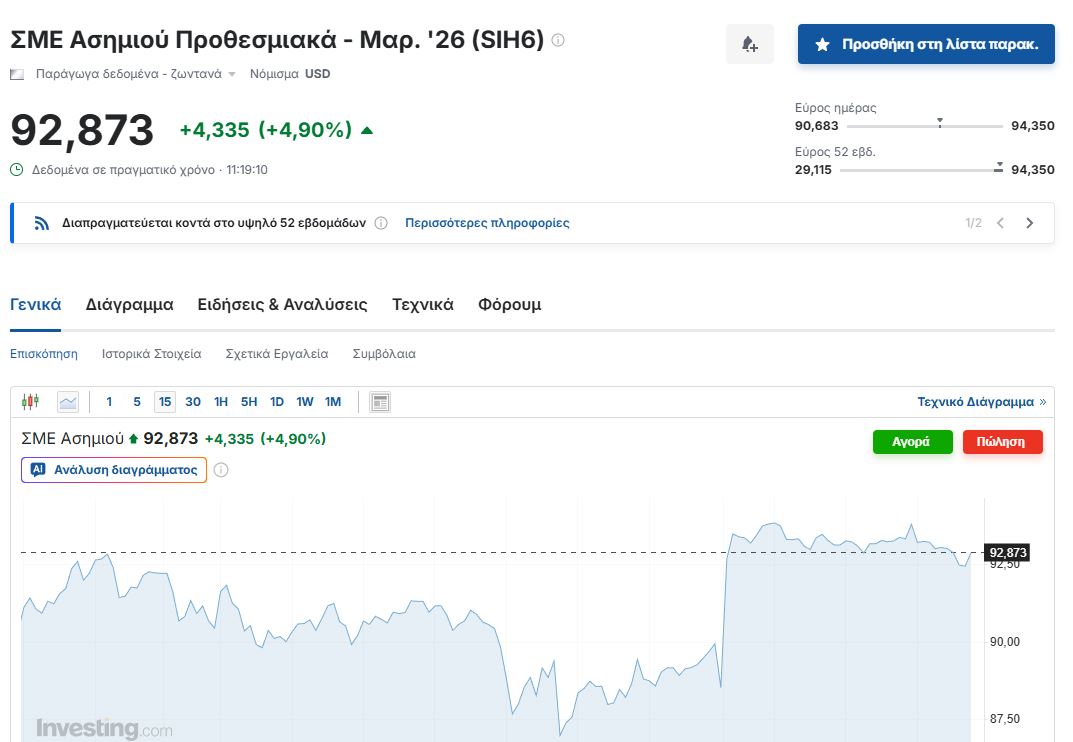Go to previous notice with left chevron

[1000, 223]
